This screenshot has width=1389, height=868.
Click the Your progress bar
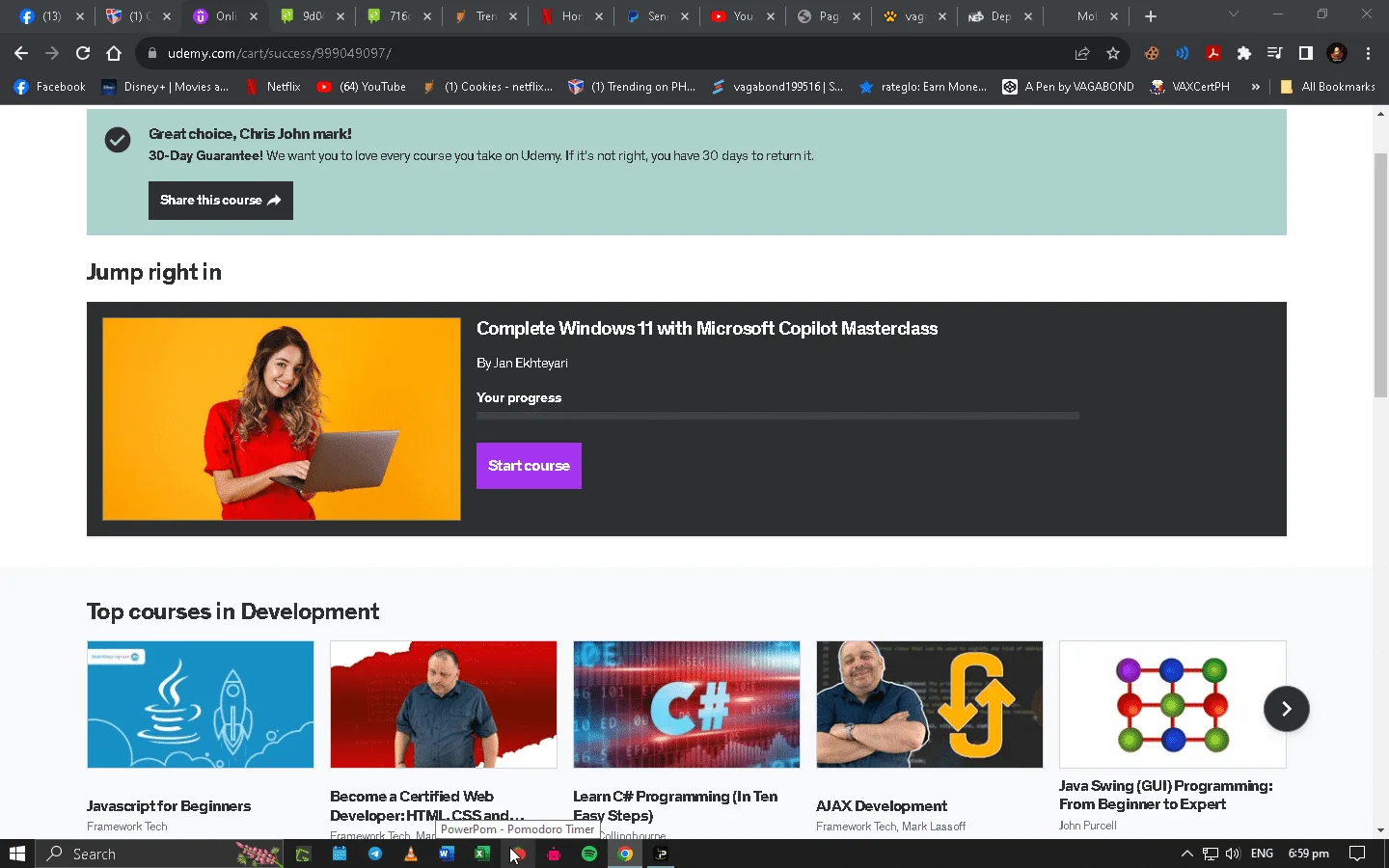777,416
